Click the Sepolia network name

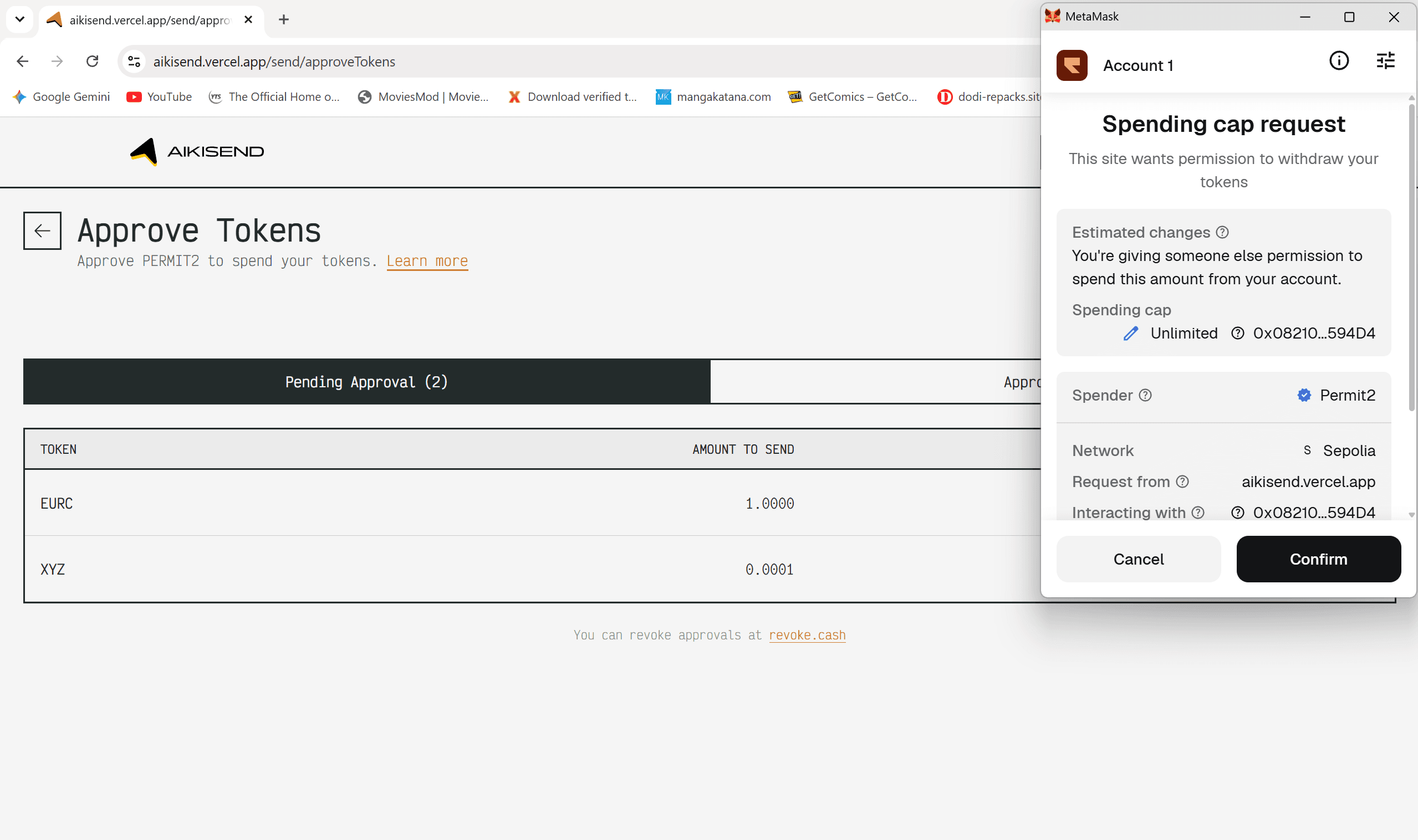click(1349, 450)
